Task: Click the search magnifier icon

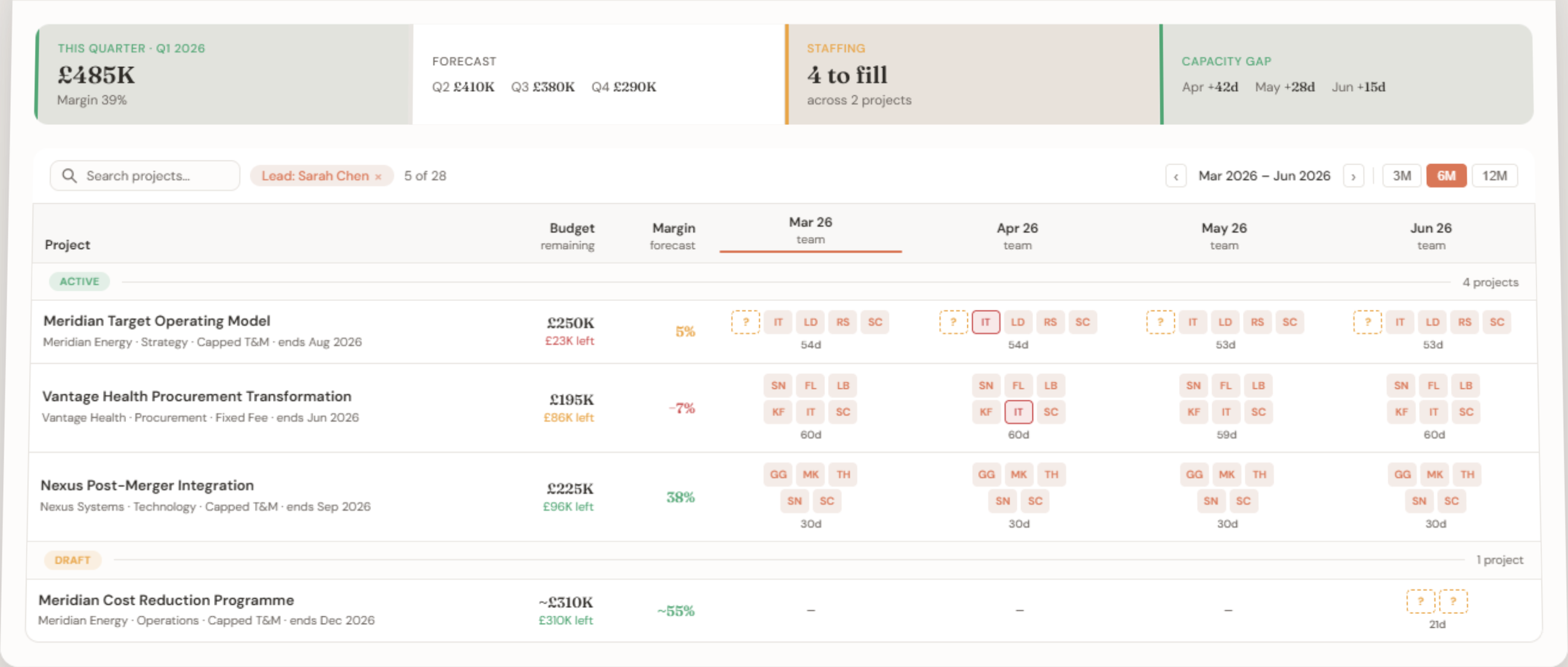Action: tap(69, 175)
